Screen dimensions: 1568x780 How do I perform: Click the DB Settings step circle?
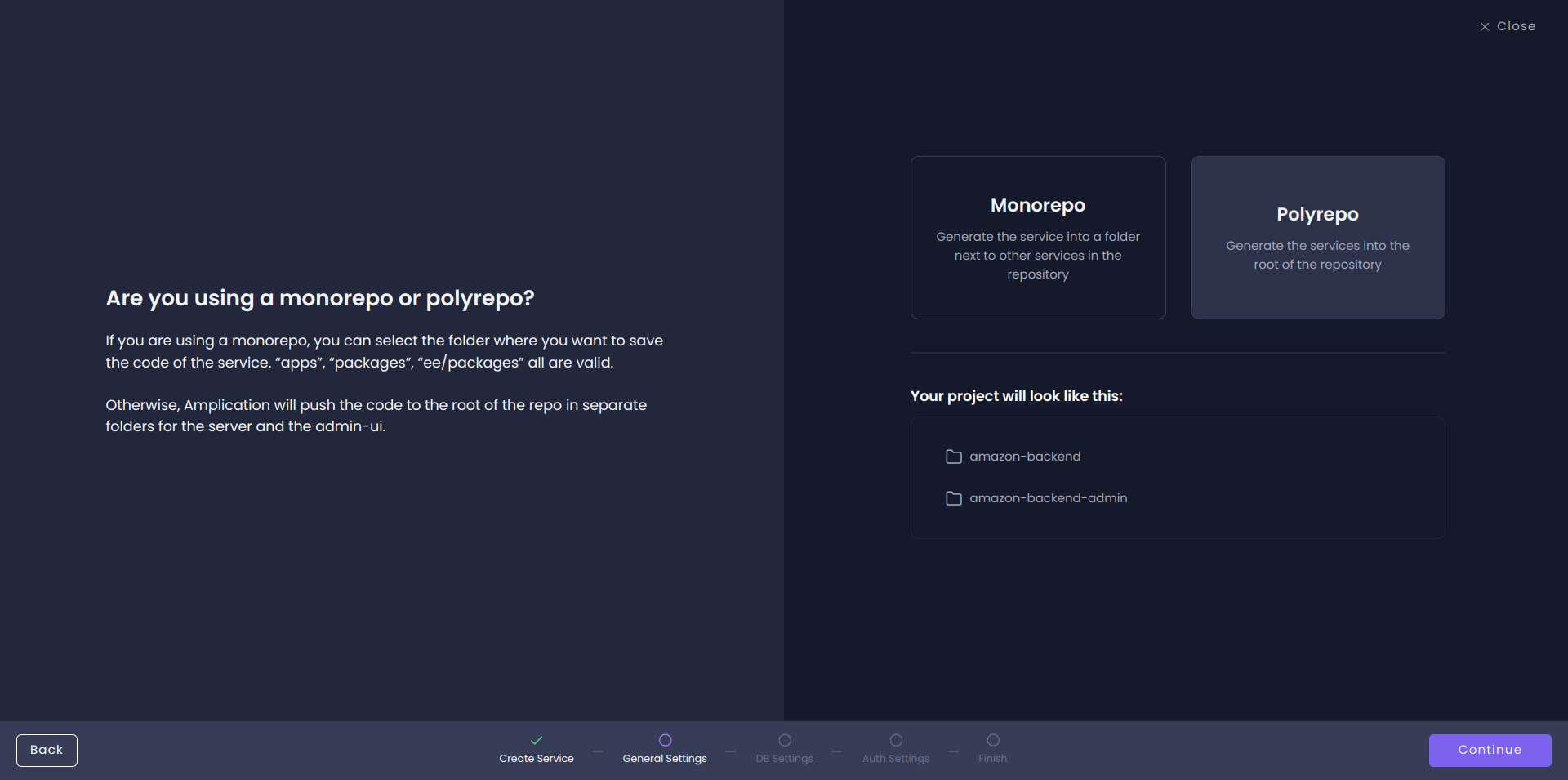tap(784, 741)
